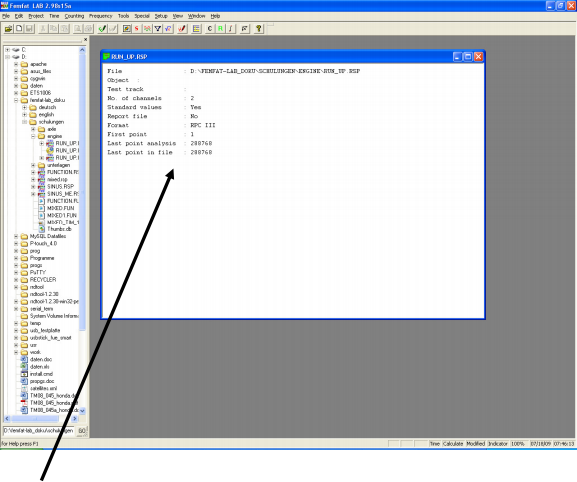
Task: Open the Special menu
Action: tap(142, 16)
